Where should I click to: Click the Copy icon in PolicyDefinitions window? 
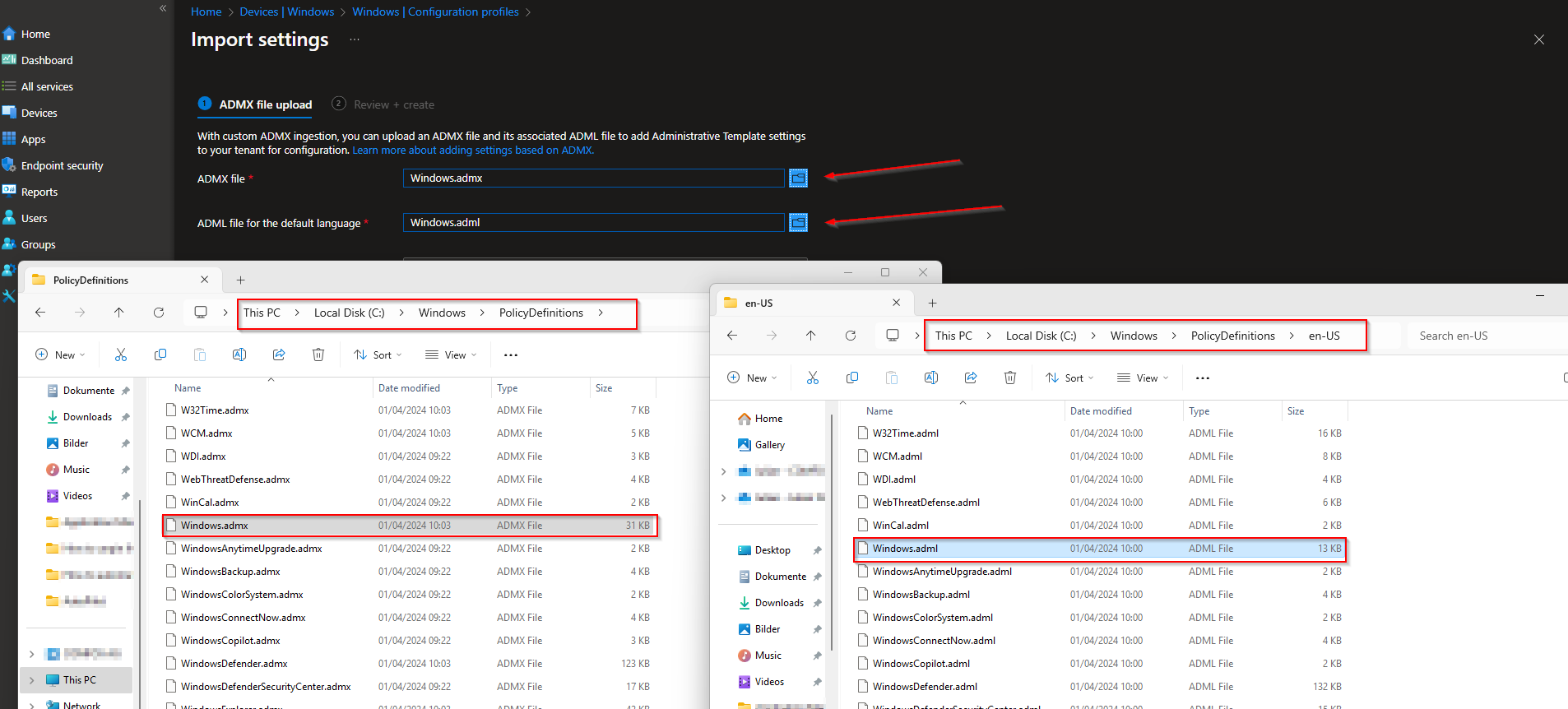tap(160, 354)
